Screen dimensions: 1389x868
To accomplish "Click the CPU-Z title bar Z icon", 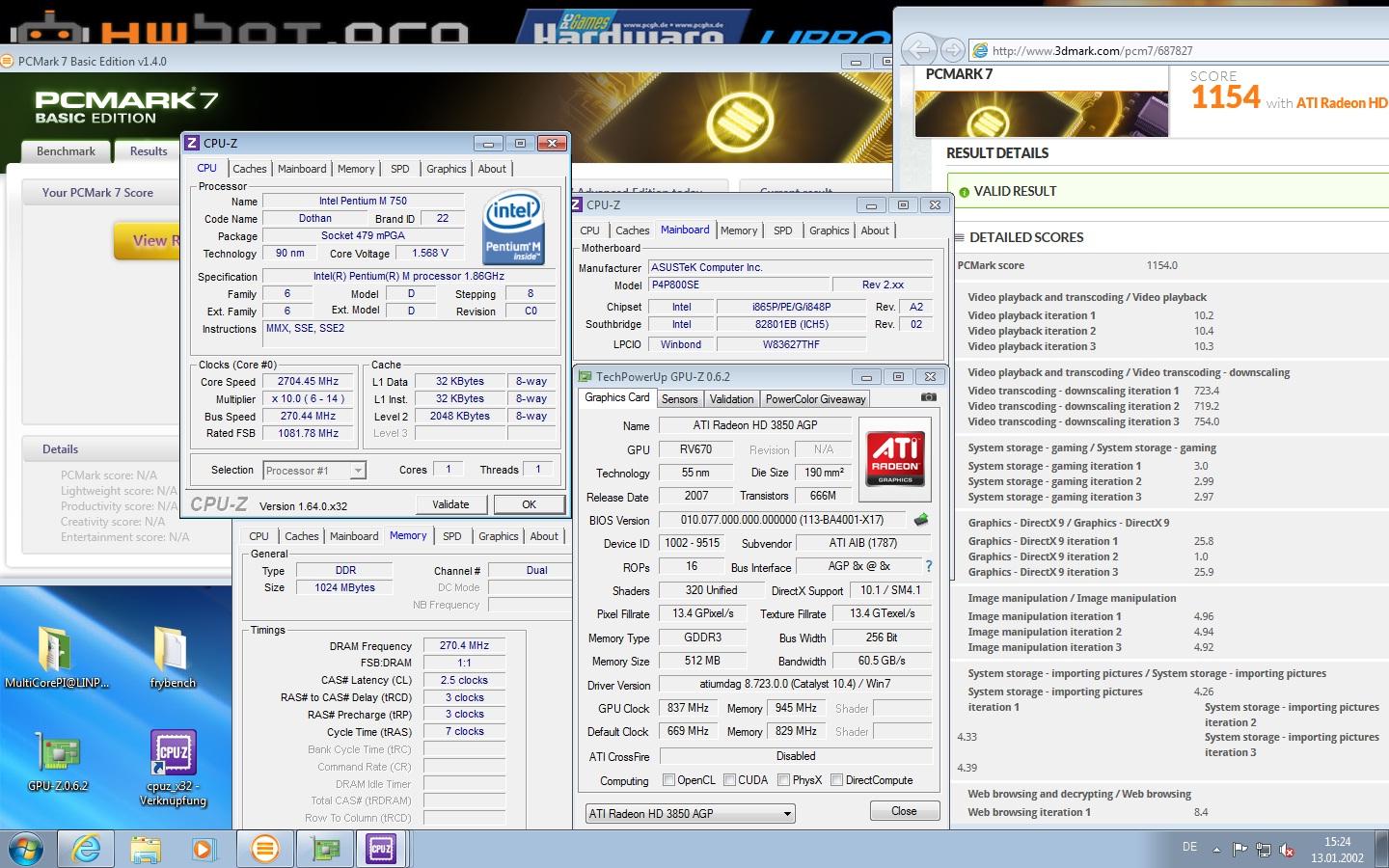I will click(x=192, y=143).
